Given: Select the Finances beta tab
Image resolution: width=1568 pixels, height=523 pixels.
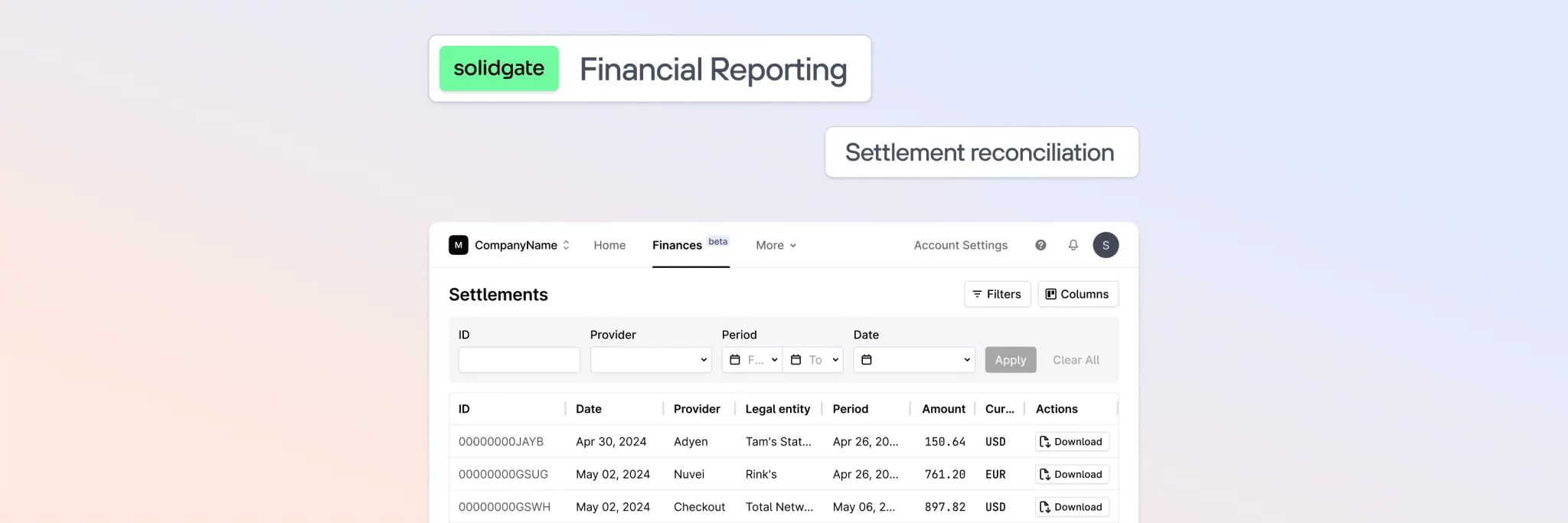Looking at the screenshot, I should tap(690, 245).
